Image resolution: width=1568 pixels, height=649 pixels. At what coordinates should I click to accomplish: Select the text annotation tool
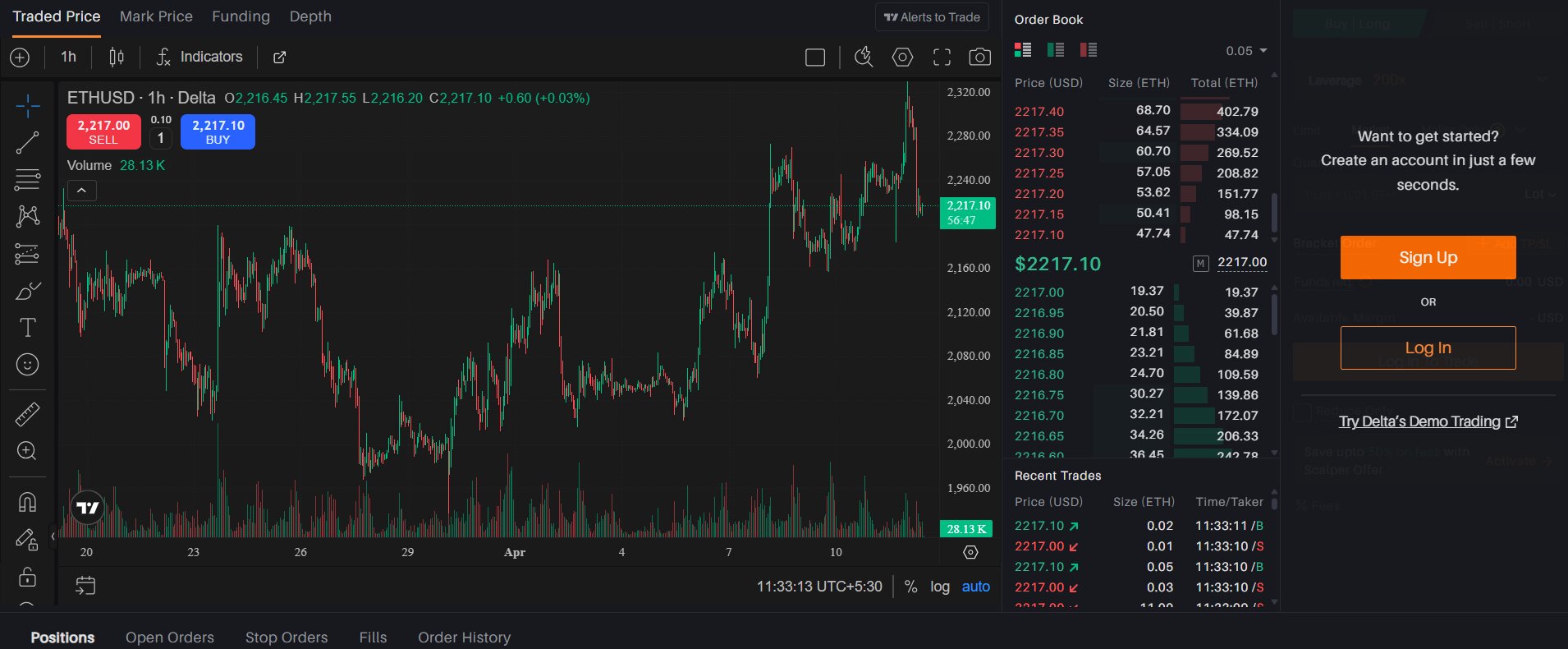click(27, 328)
